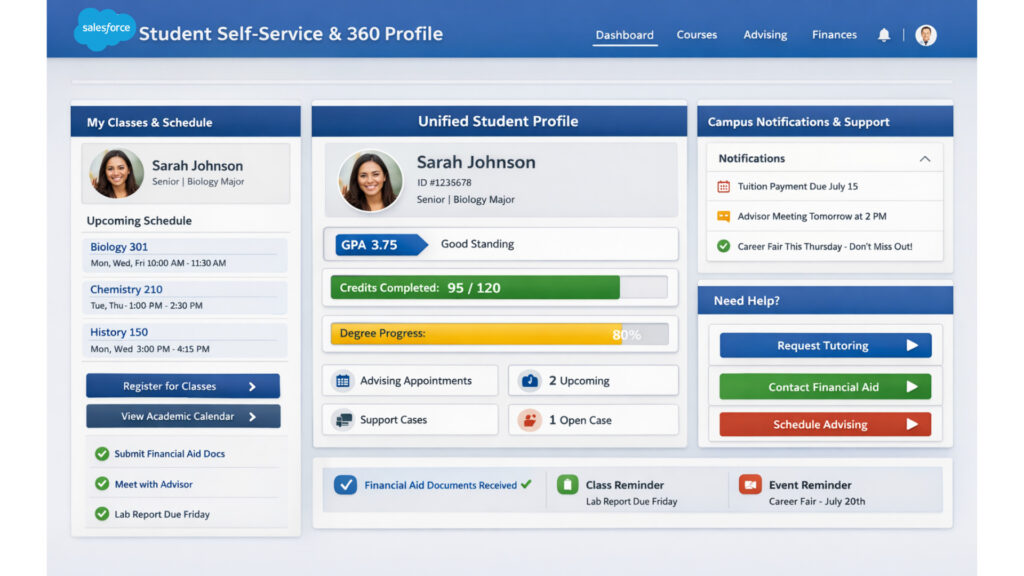
Task: Click the Advisor Meeting orange message icon
Action: coord(724,216)
